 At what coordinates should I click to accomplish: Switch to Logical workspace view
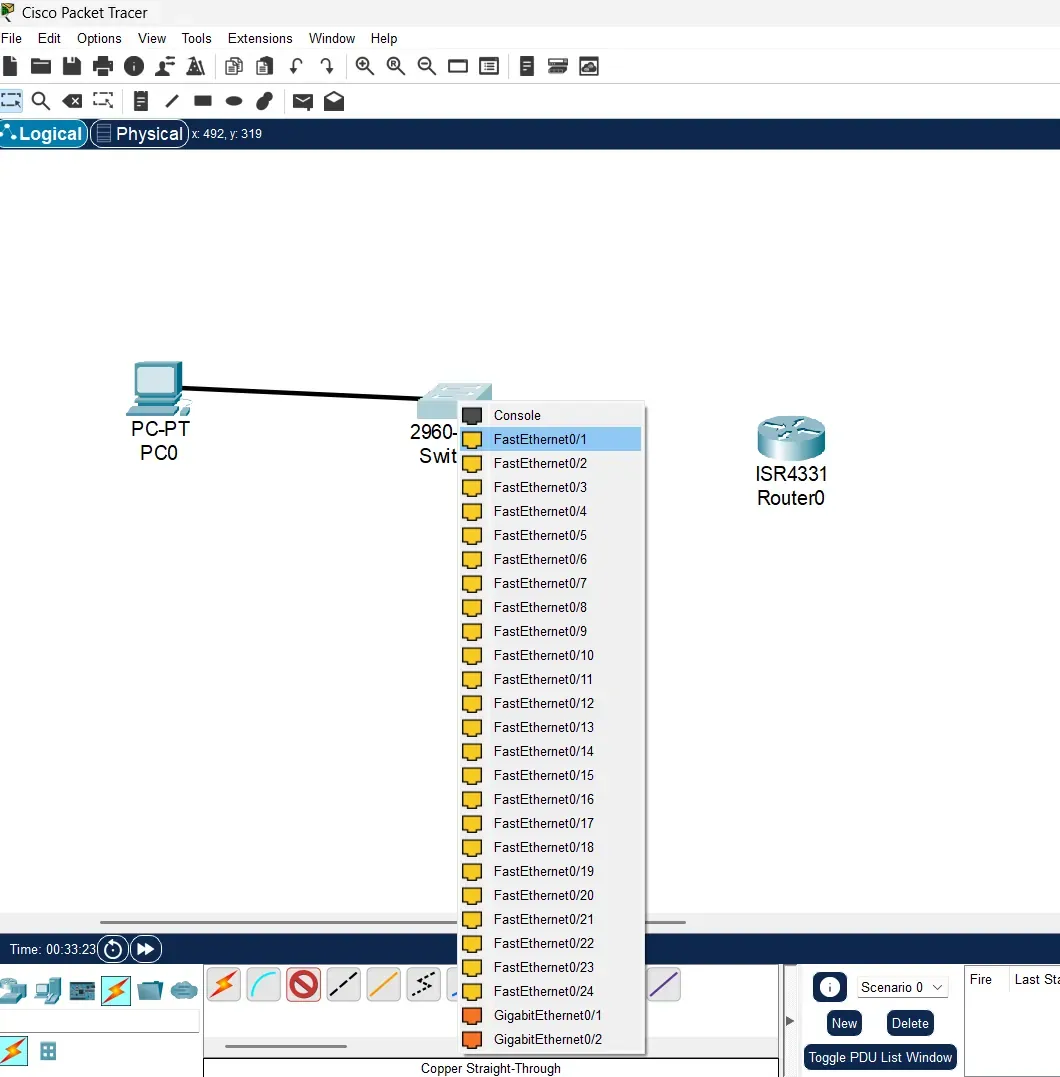coord(44,133)
